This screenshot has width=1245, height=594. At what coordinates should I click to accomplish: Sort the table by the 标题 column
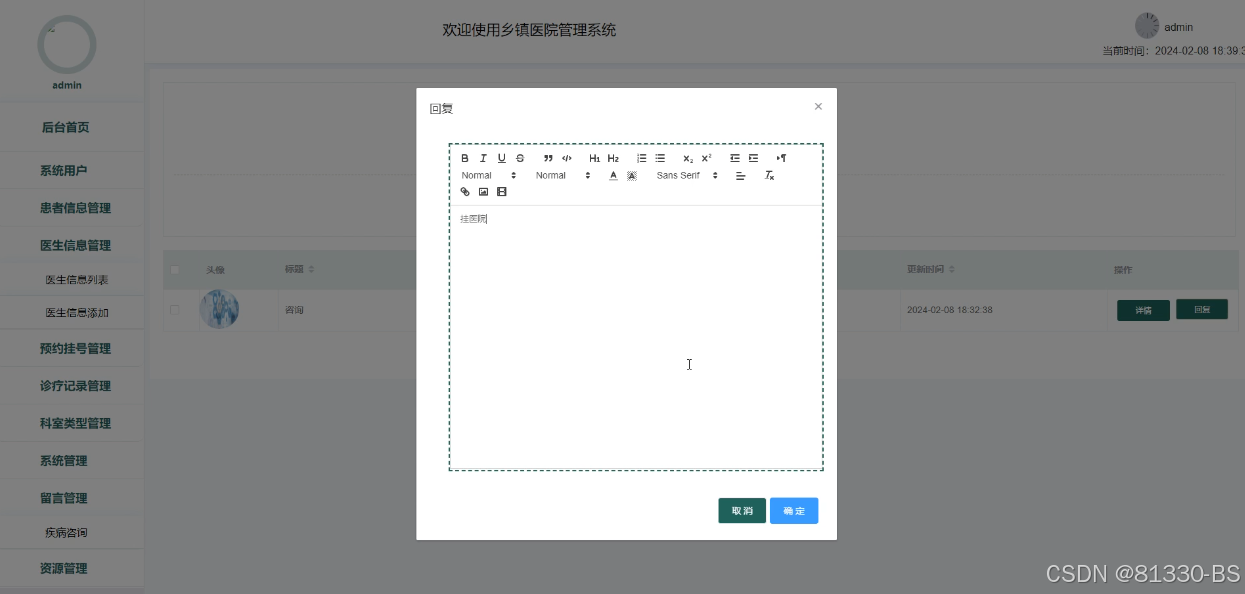(310, 270)
